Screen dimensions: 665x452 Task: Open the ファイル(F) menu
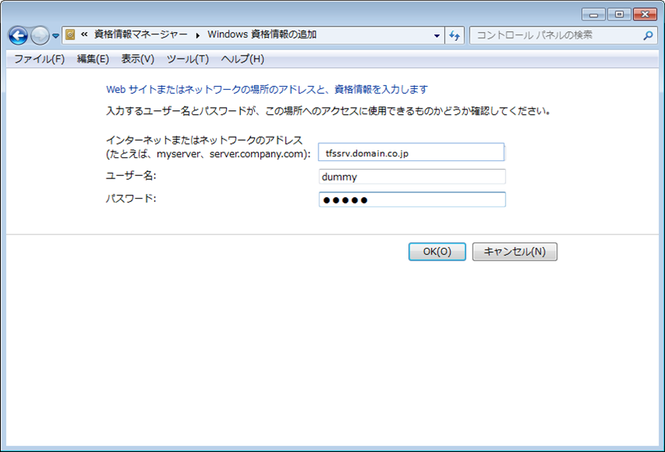[x=39, y=59]
